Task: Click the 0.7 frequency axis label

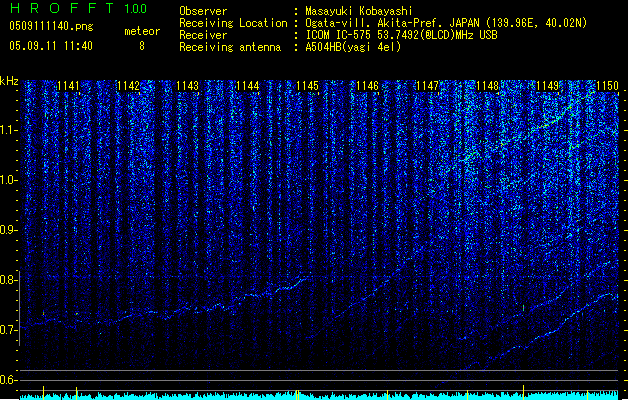Action: (x=8, y=330)
